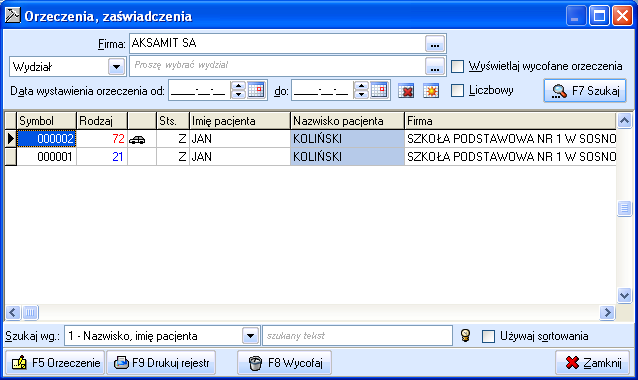
Task: Click F9 Drukuj rejestr button
Action: click(161, 363)
